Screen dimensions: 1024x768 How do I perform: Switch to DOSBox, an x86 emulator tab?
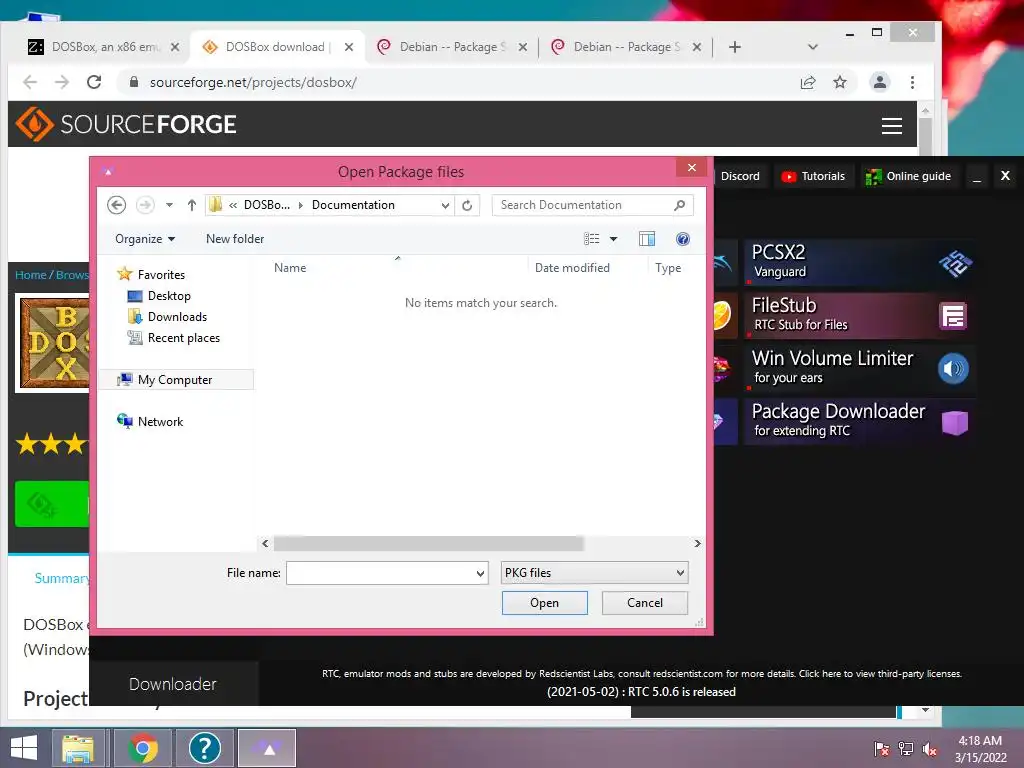click(103, 47)
